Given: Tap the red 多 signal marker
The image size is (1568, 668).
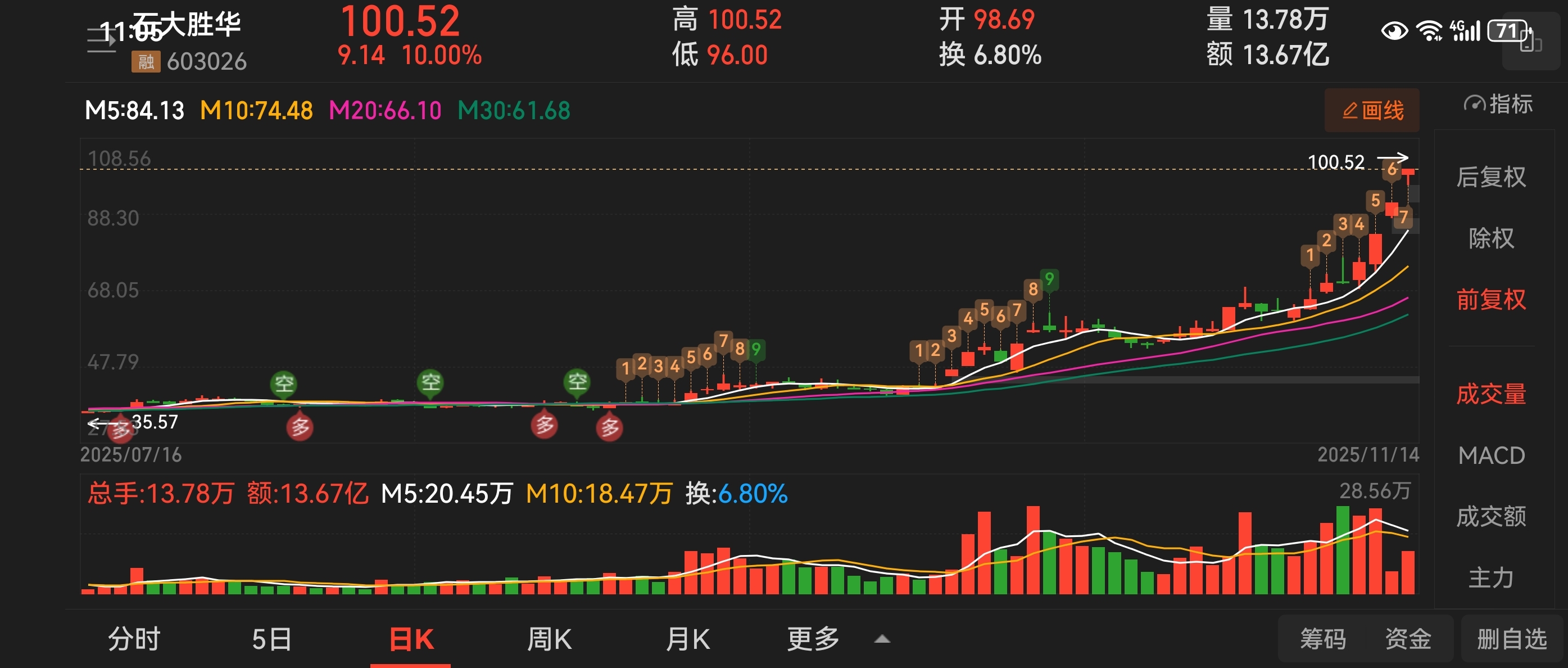Looking at the screenshot, I should coord(300,427).
